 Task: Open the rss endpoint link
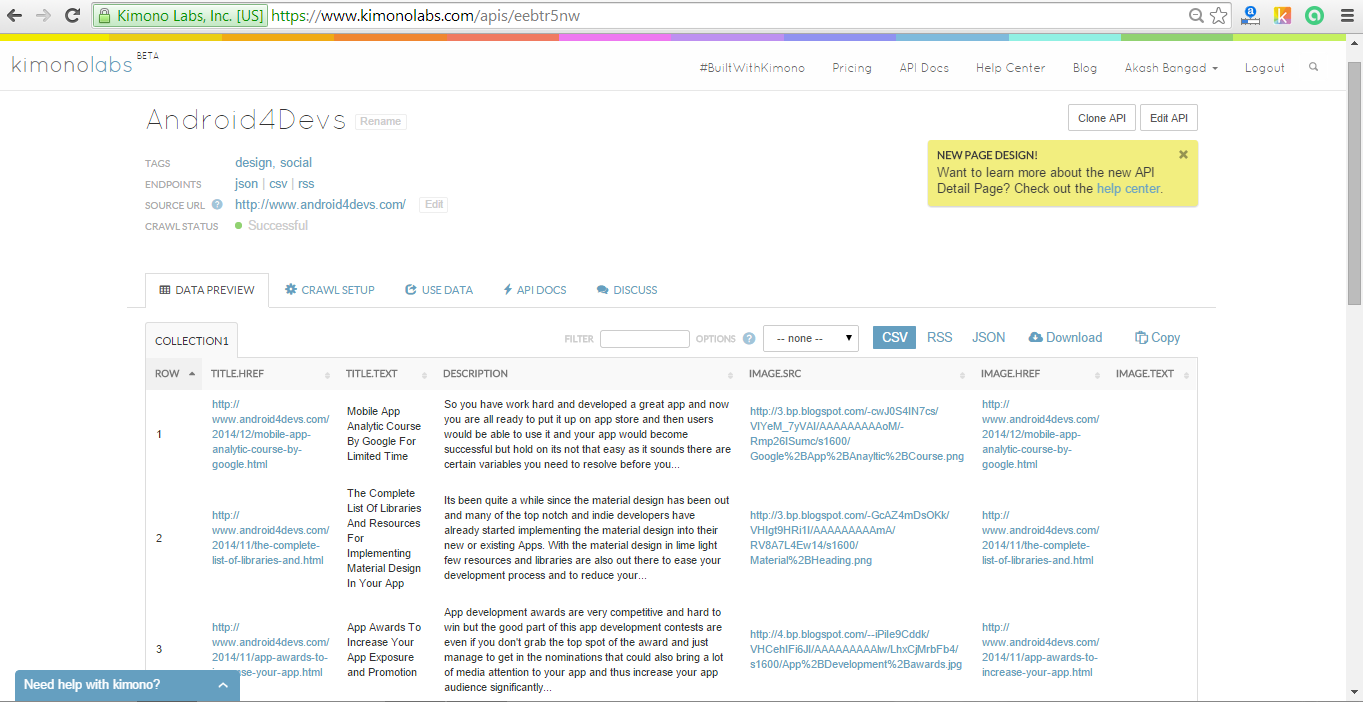306,184
